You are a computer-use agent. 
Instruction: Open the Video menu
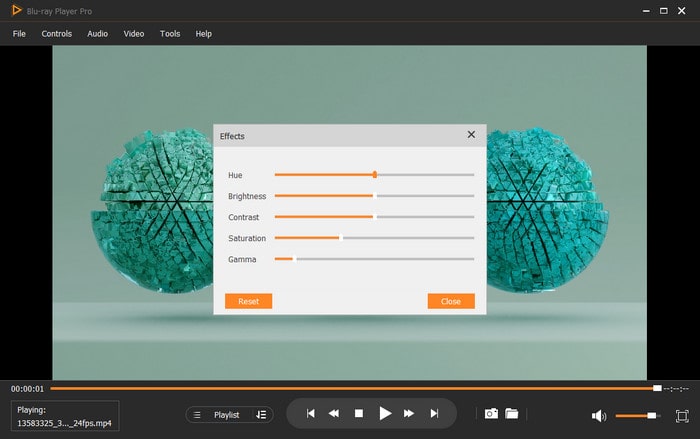[x=134, y=33]
